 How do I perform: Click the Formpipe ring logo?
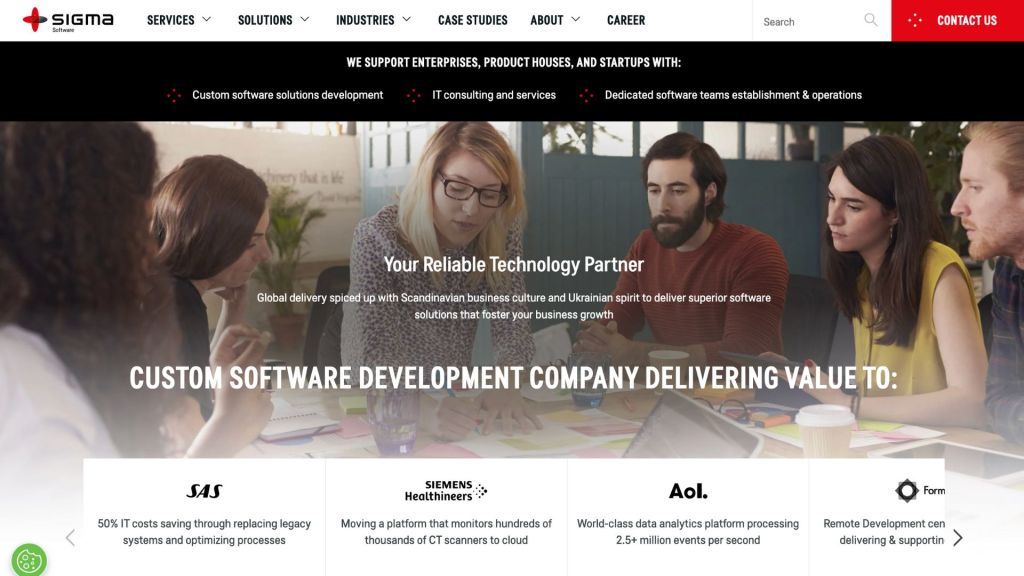pos(906,490)
